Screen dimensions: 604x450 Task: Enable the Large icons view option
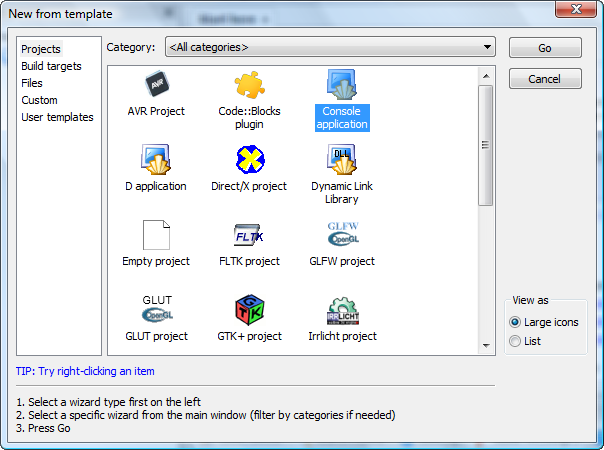[x=515, y=322]
